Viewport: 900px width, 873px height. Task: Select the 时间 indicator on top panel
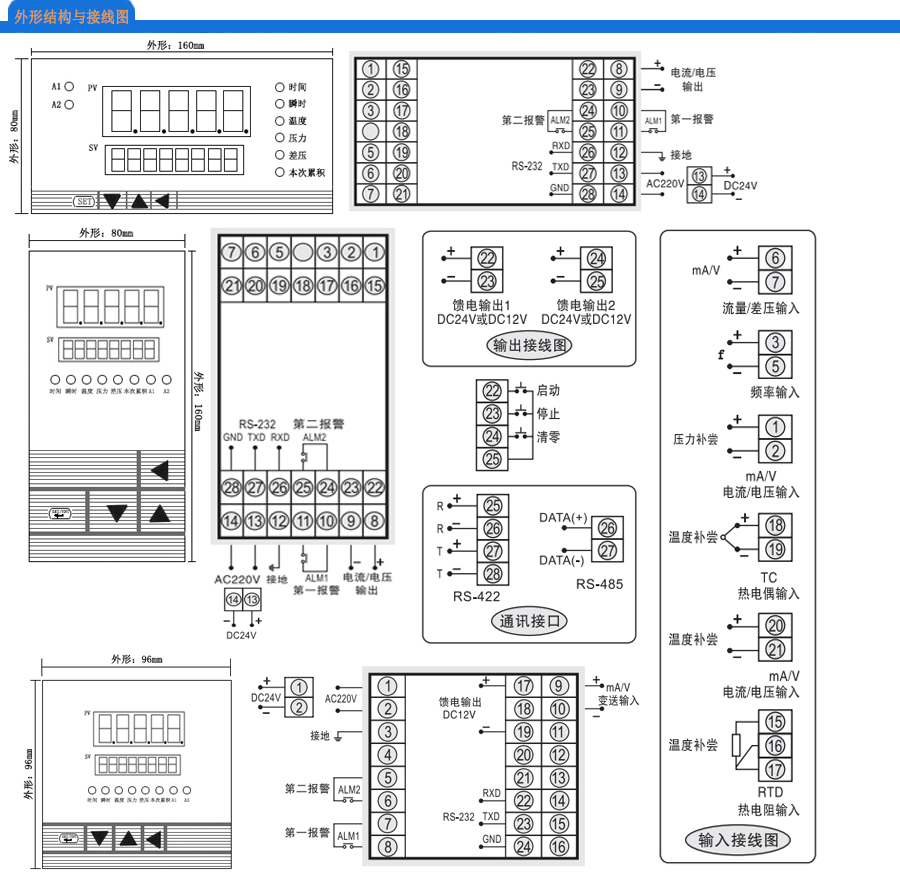[x=281, y=88]
